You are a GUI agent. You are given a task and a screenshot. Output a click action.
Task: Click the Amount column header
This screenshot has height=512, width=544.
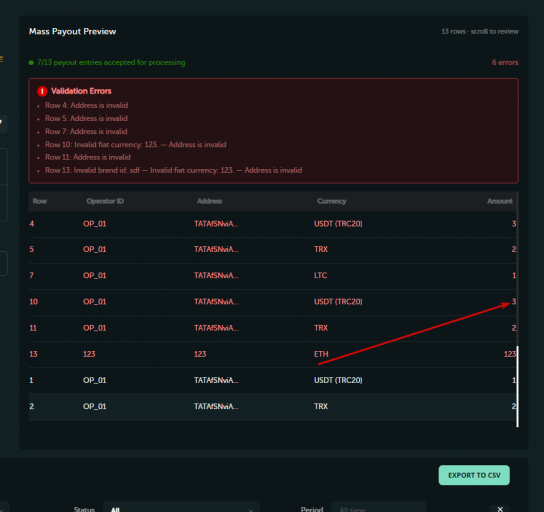[x=500, y=201]
